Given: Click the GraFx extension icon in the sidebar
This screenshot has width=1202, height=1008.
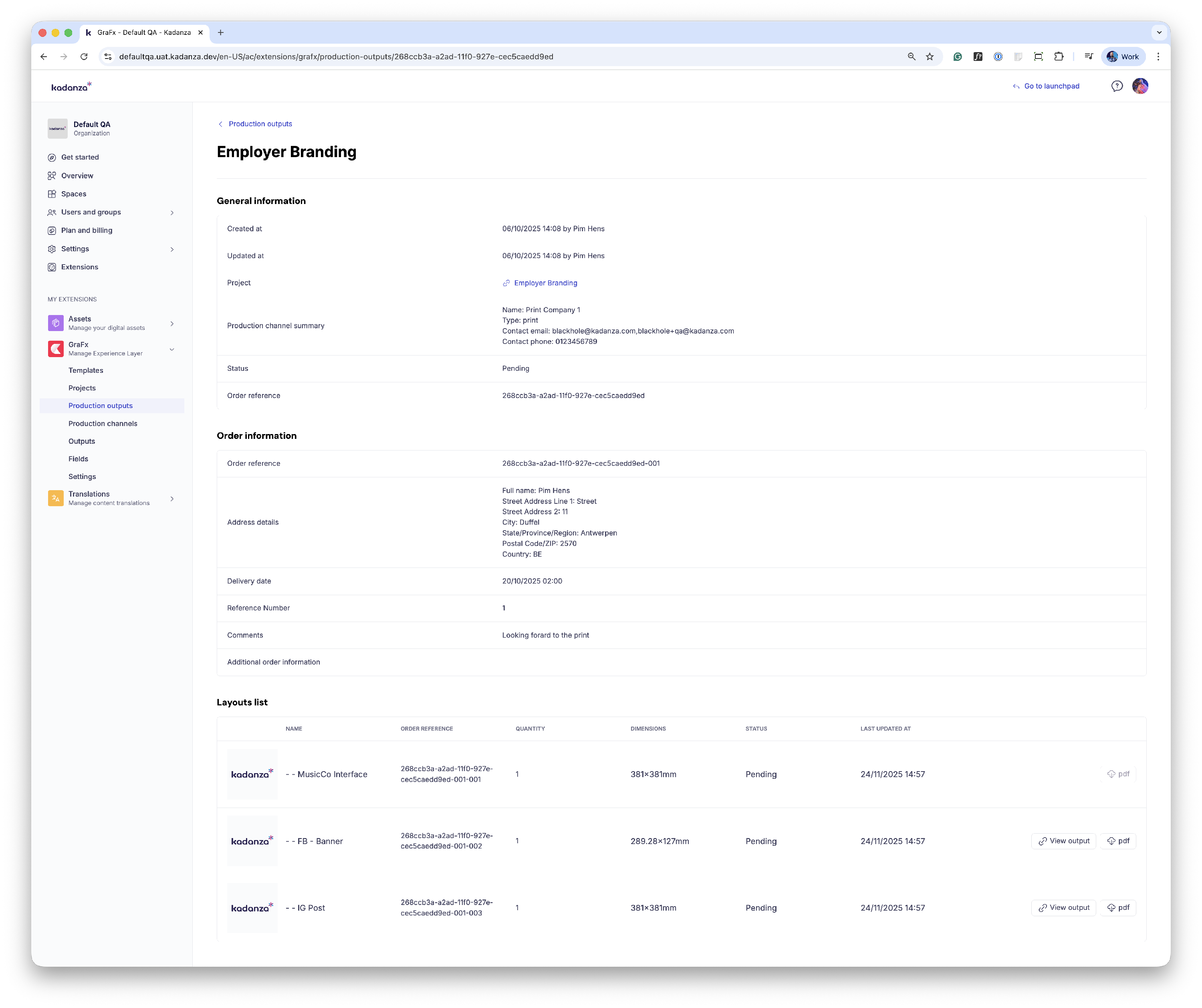Looking at the screenshot, I should [x=56, y=349].
